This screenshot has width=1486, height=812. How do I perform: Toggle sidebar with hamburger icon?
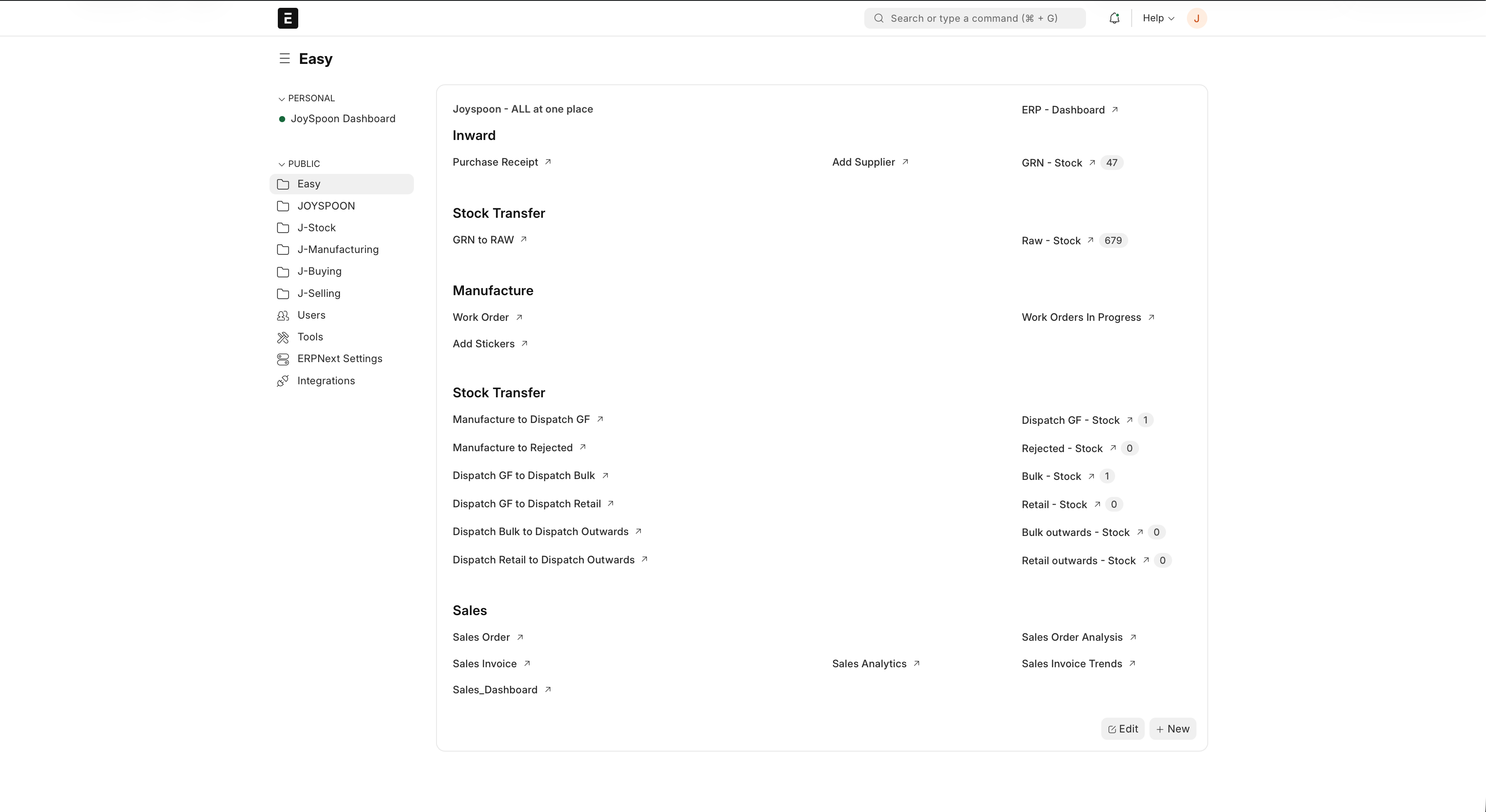pyautogui.click(x=284, y=58)
